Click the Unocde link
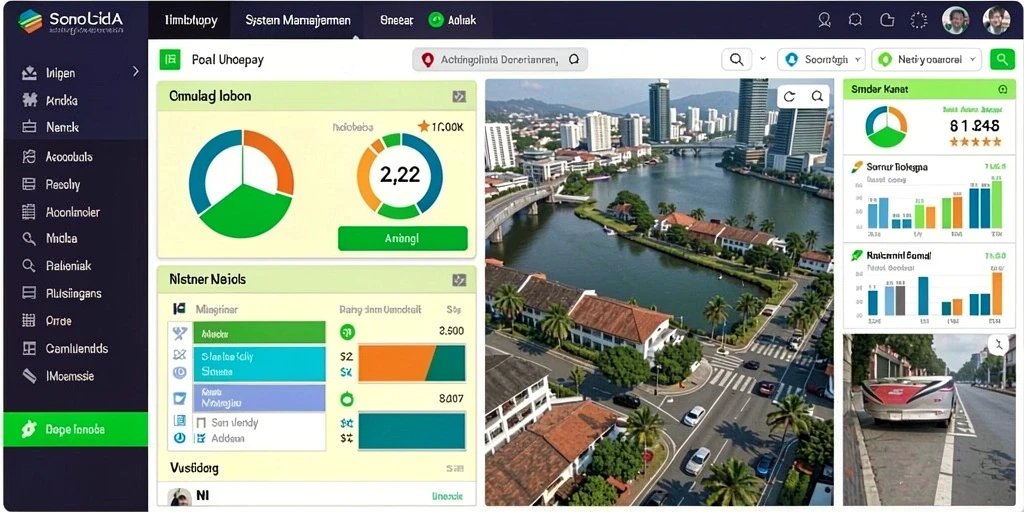Image resolution: width=1024 pixels, height=512 pixels. [447, 496]
